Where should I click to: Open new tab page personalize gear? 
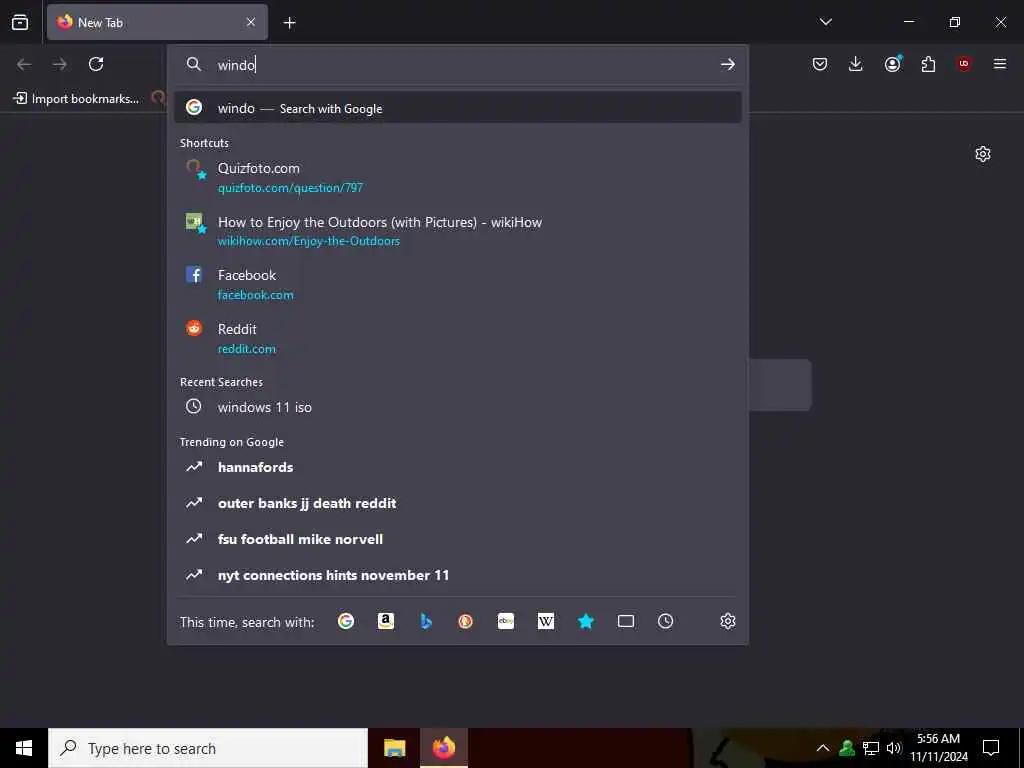(x=983, y=154)
